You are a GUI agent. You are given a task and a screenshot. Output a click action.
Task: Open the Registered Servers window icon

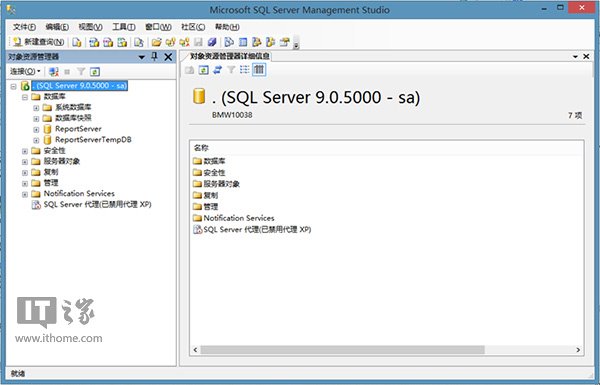[x=229, y=42]
